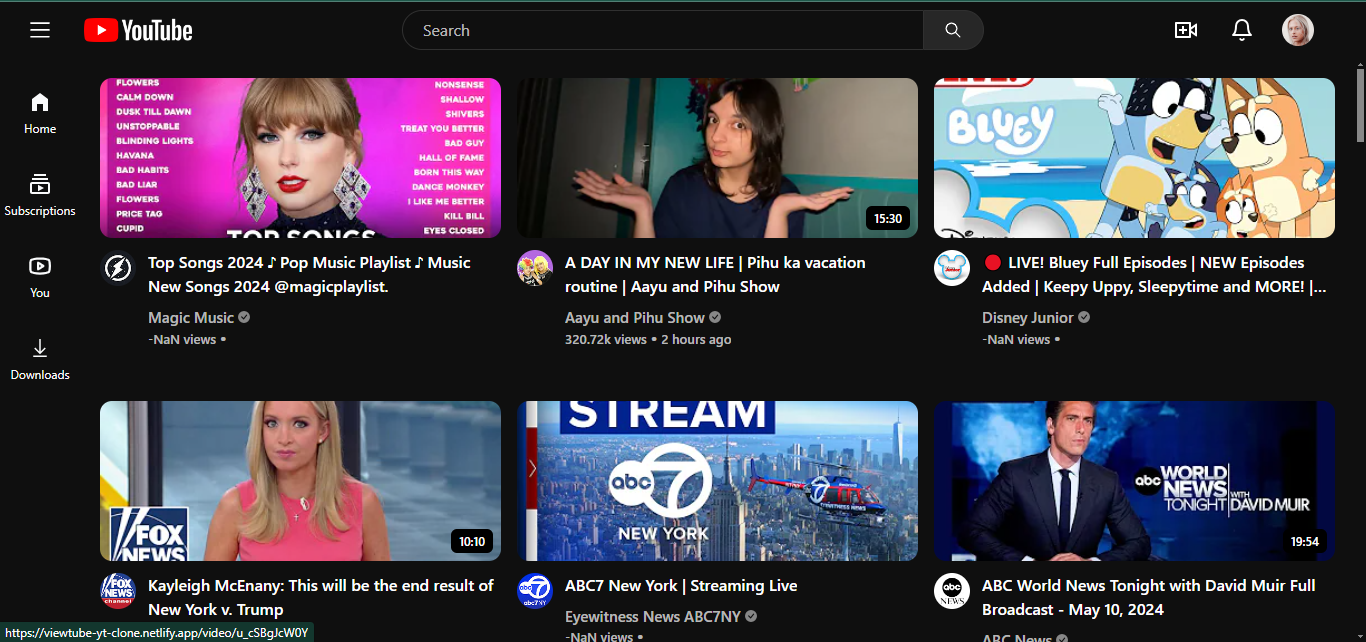Go to Home in sidebar
Viewport: 1366px width, 642px height.
coord(40,113)
